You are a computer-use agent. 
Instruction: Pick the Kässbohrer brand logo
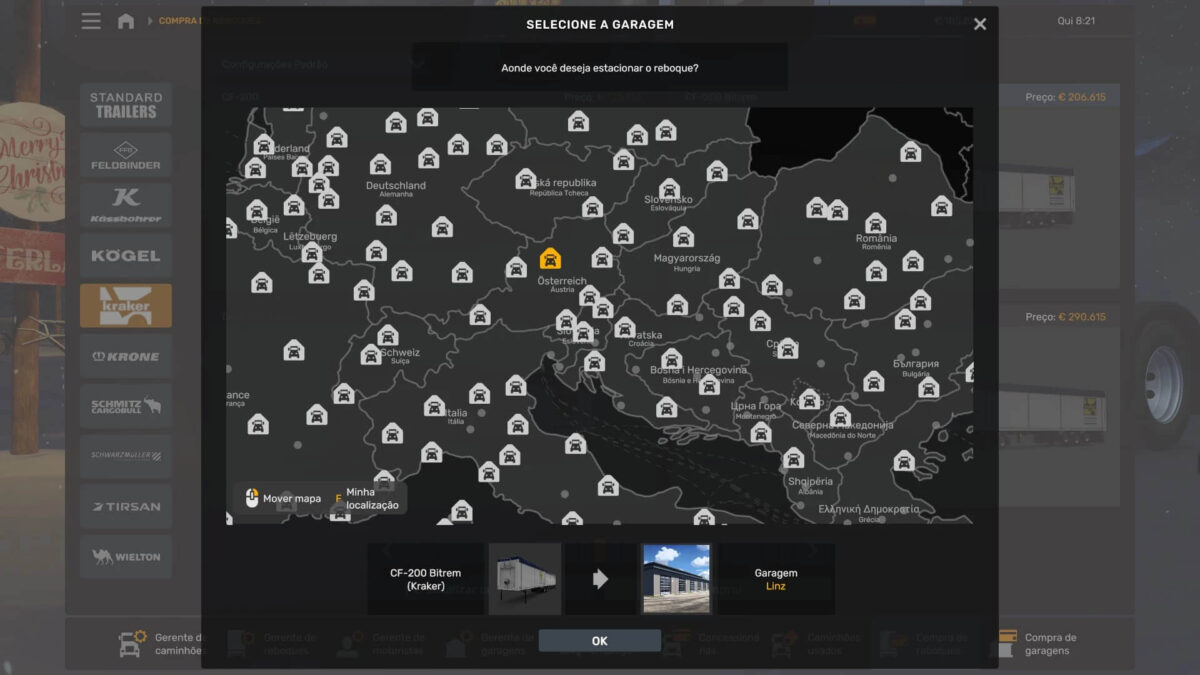coord(126,205)
